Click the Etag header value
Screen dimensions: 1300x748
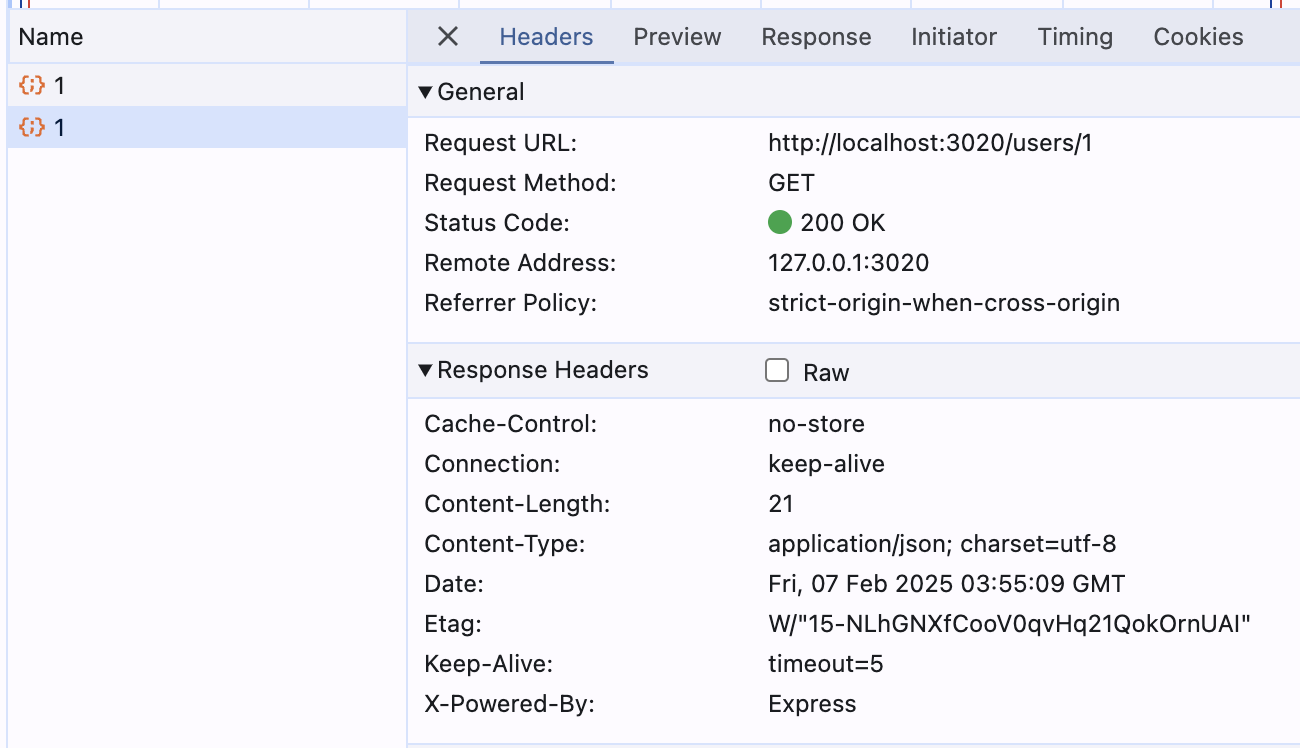click(1010, 624)
